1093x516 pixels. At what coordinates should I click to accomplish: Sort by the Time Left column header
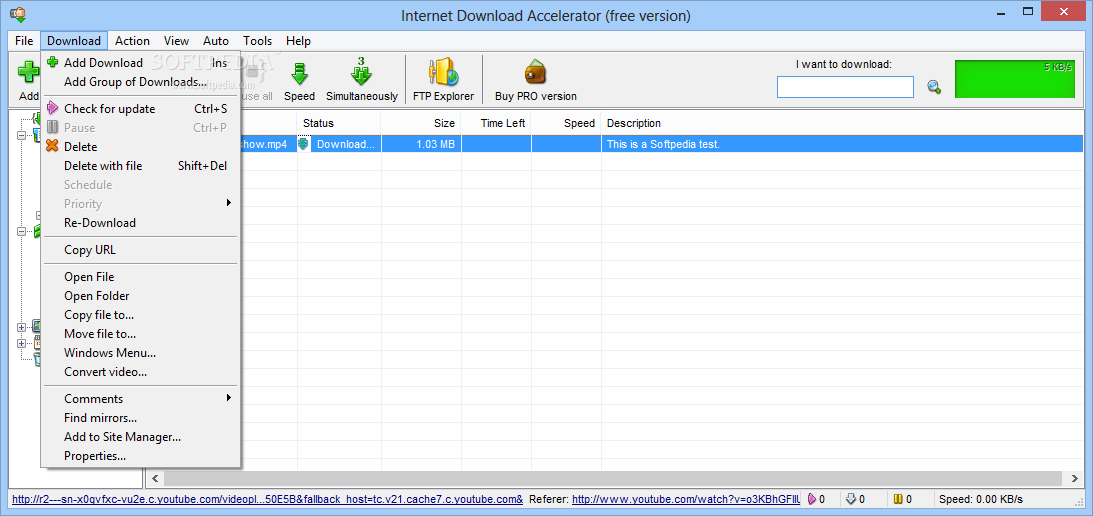tap(496, 123)
